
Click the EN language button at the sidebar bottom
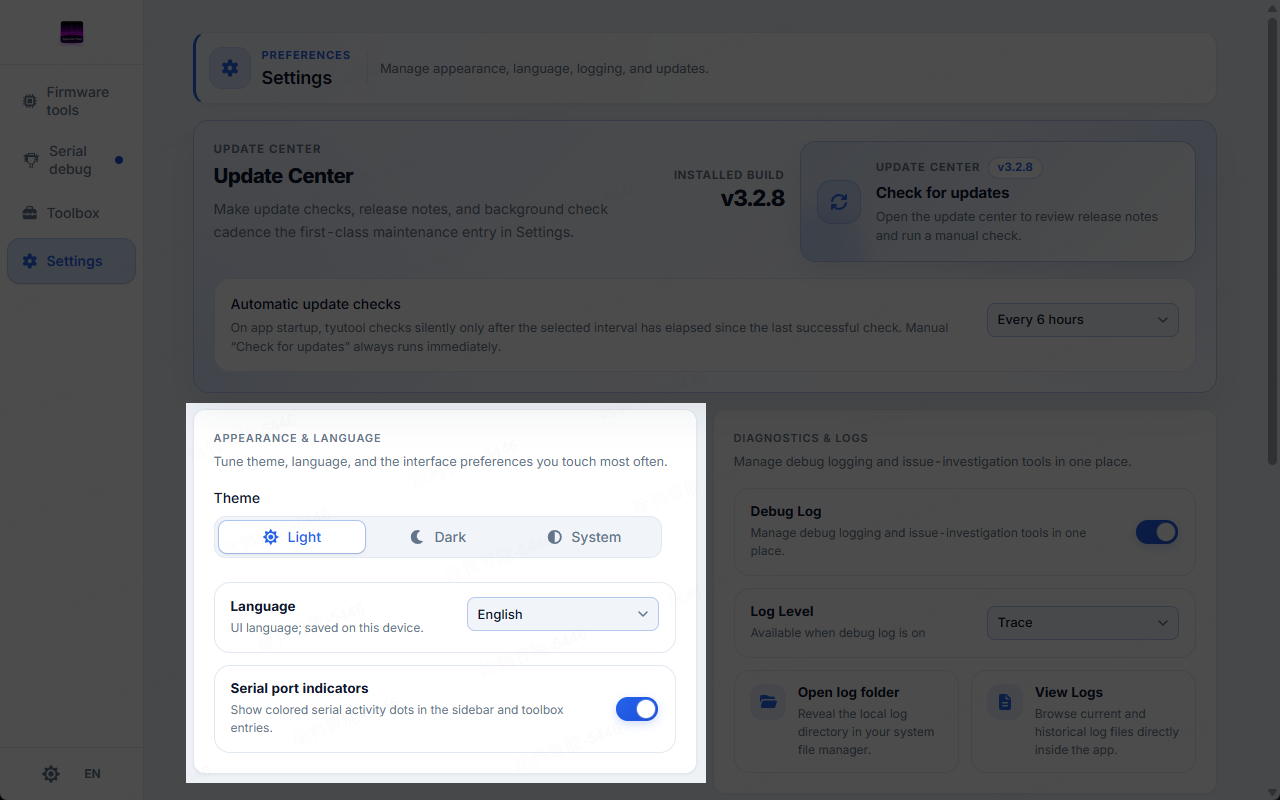pyautogui.click(x=92, y=774)
